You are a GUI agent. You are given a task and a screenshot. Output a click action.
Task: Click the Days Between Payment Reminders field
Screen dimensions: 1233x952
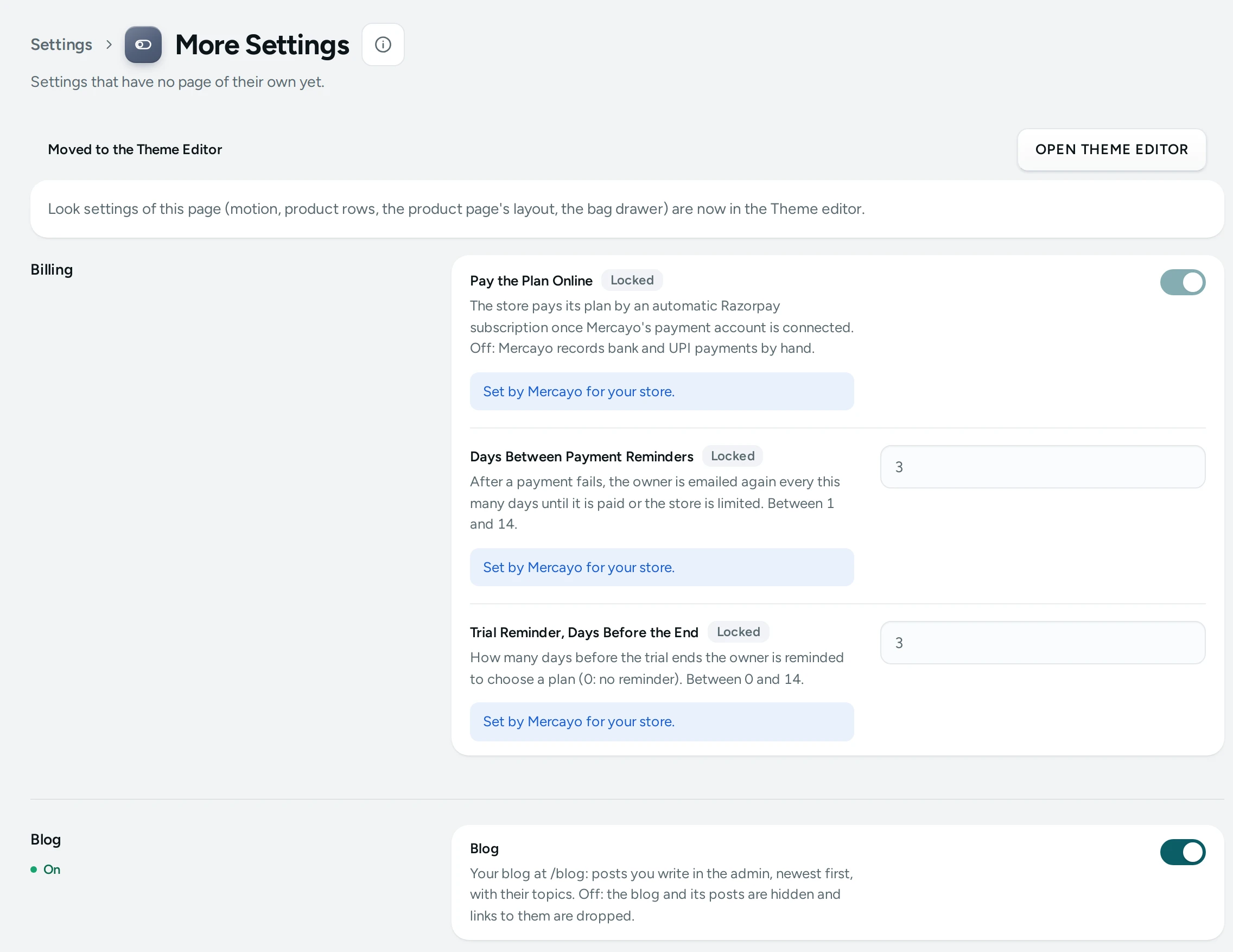[1042, 467]
